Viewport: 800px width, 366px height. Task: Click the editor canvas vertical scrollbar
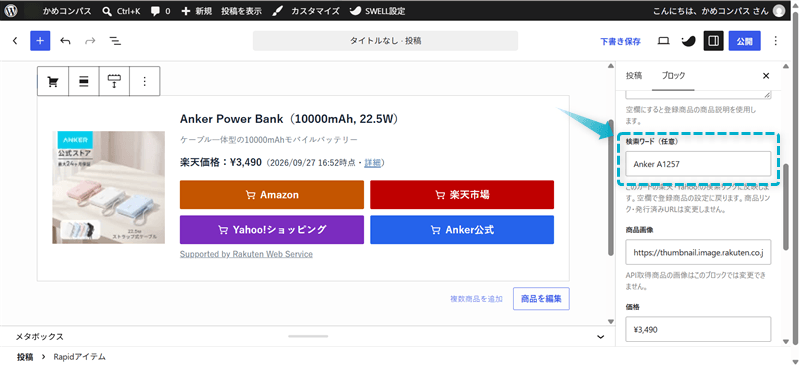[611, 188]
